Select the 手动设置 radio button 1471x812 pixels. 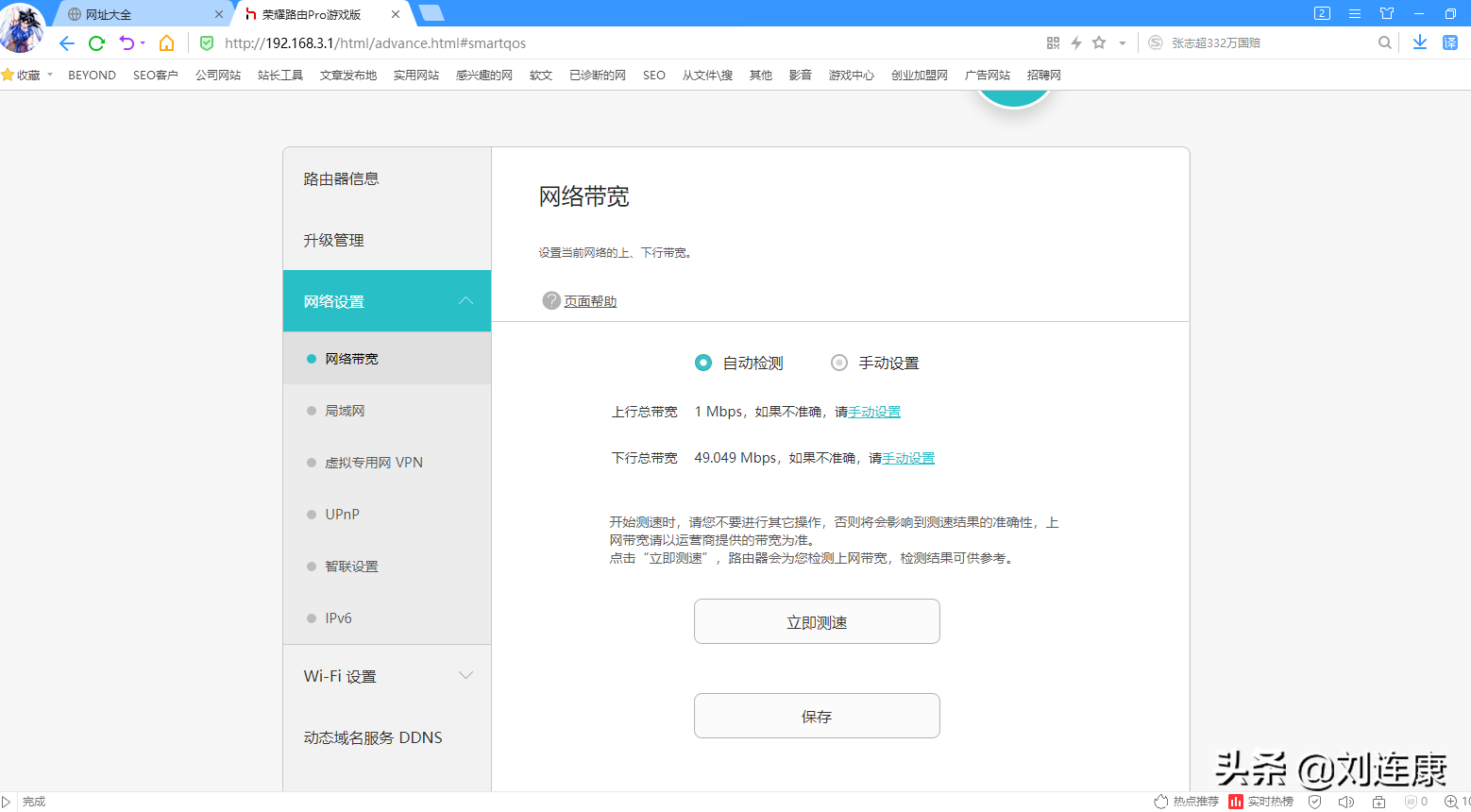point(838,363)
